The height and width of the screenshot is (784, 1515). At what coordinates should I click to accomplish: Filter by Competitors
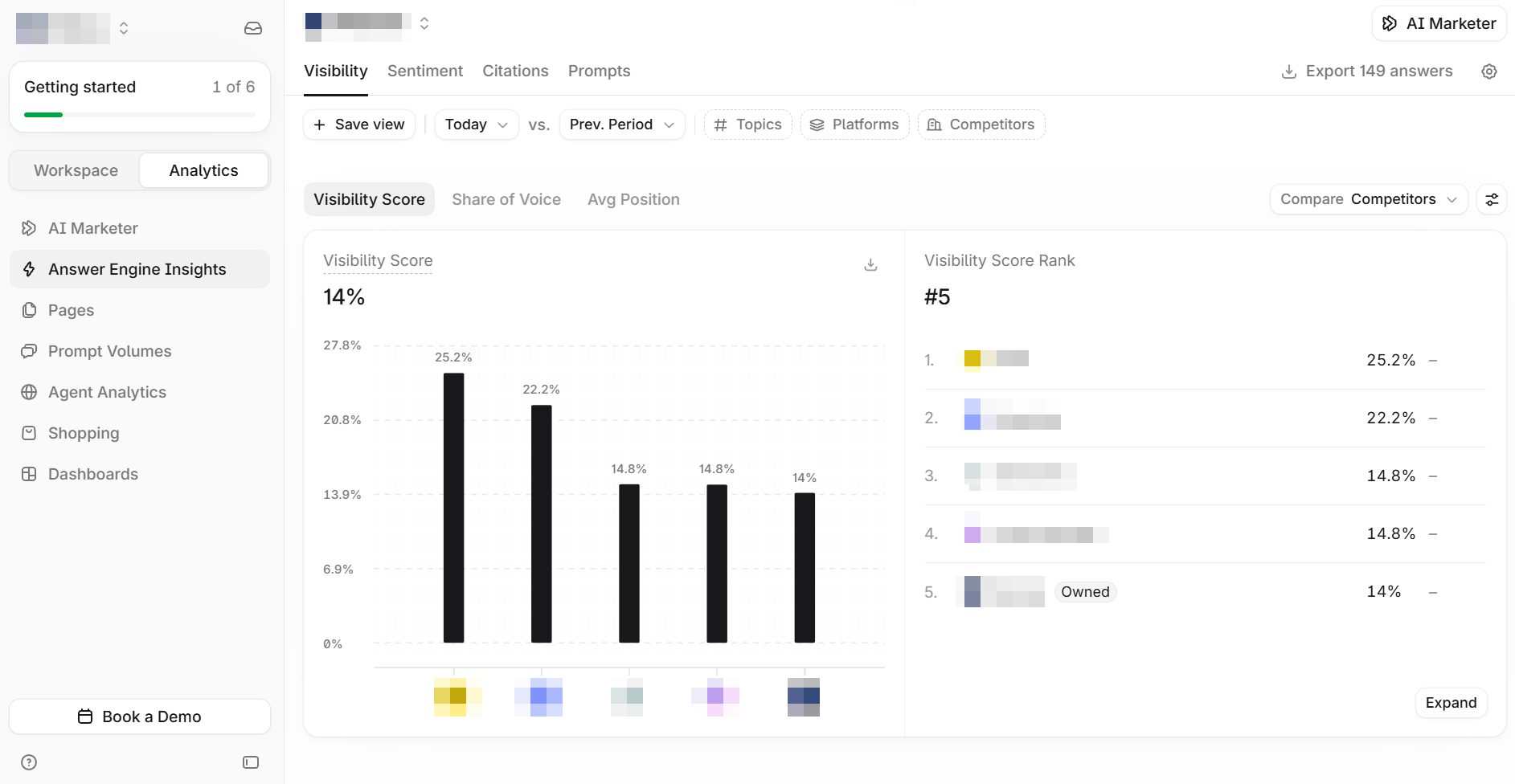tap(981, 125)
